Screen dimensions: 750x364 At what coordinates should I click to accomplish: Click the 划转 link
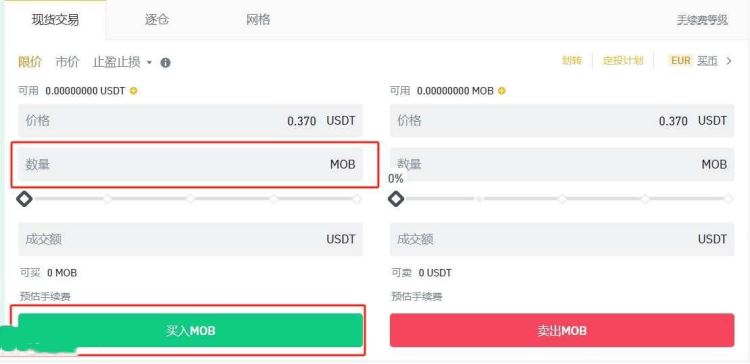(x=572, y=61)
